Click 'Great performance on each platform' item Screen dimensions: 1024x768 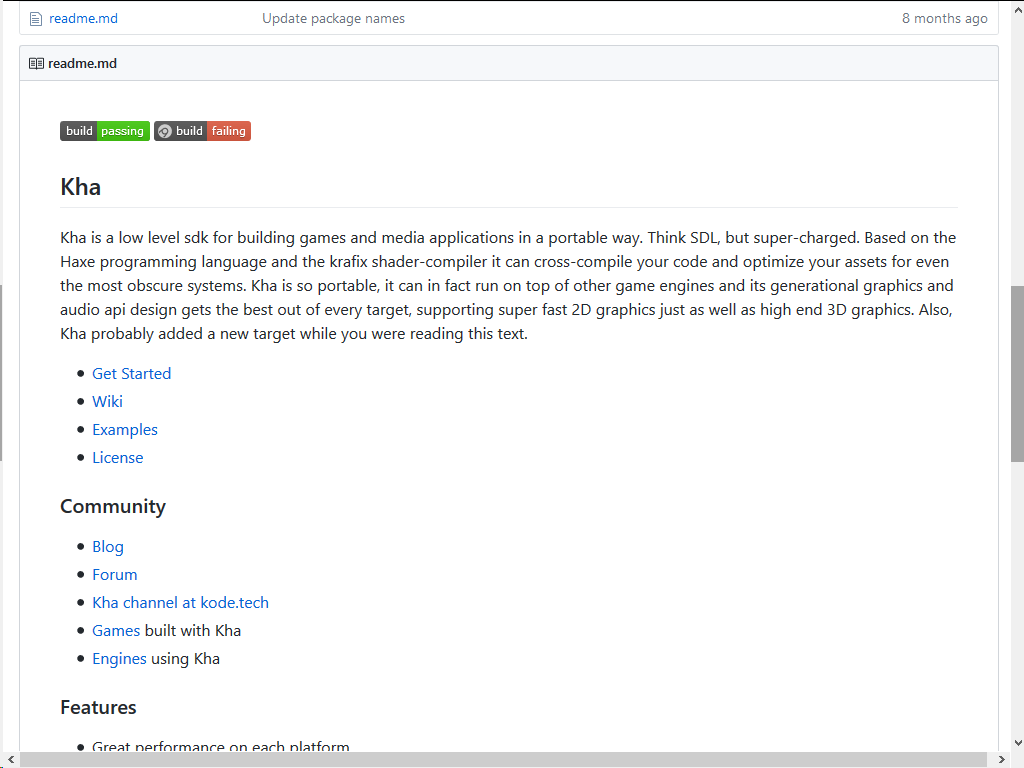click(x=221, y=746)
